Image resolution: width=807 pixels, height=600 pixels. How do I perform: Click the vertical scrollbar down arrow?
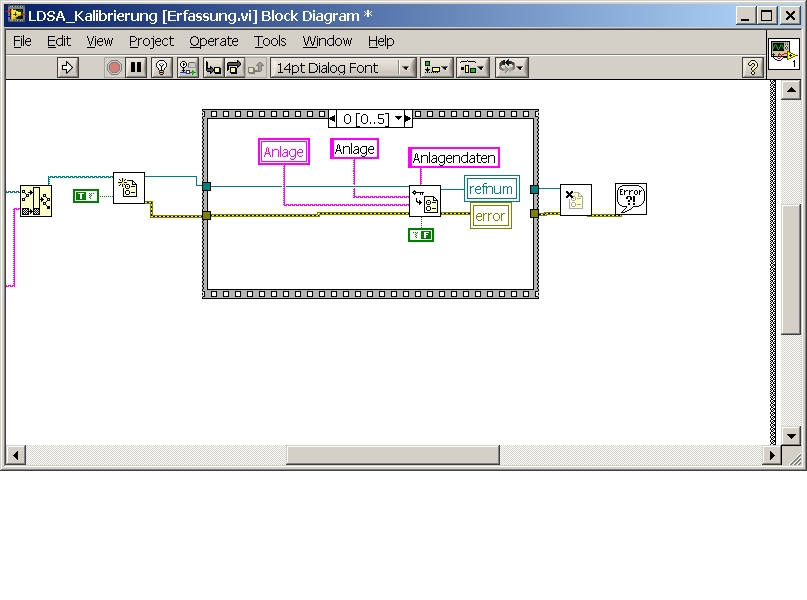[x=791, y=435]
